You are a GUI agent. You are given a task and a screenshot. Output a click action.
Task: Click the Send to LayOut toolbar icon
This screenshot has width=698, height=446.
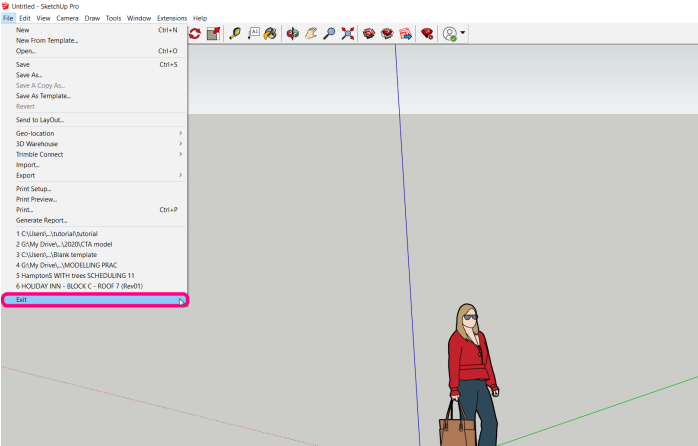[405, 33]
